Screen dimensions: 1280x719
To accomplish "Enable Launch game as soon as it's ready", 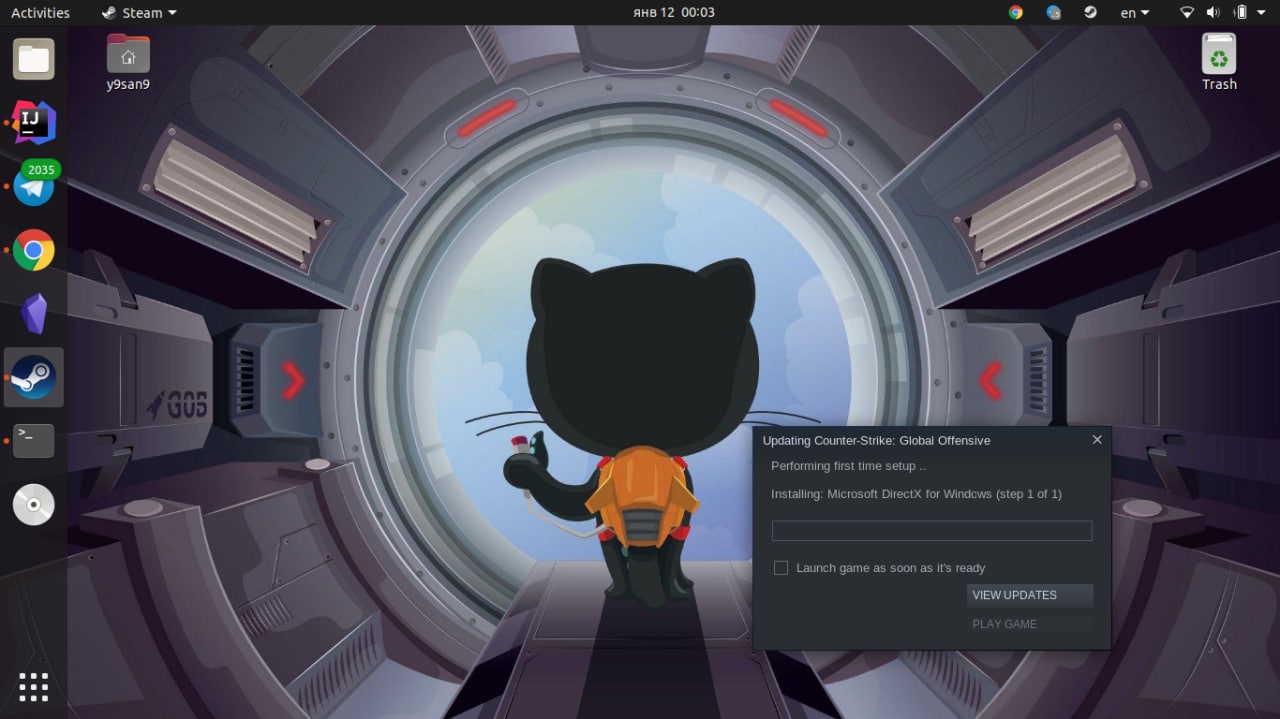I will click(781, 568).
